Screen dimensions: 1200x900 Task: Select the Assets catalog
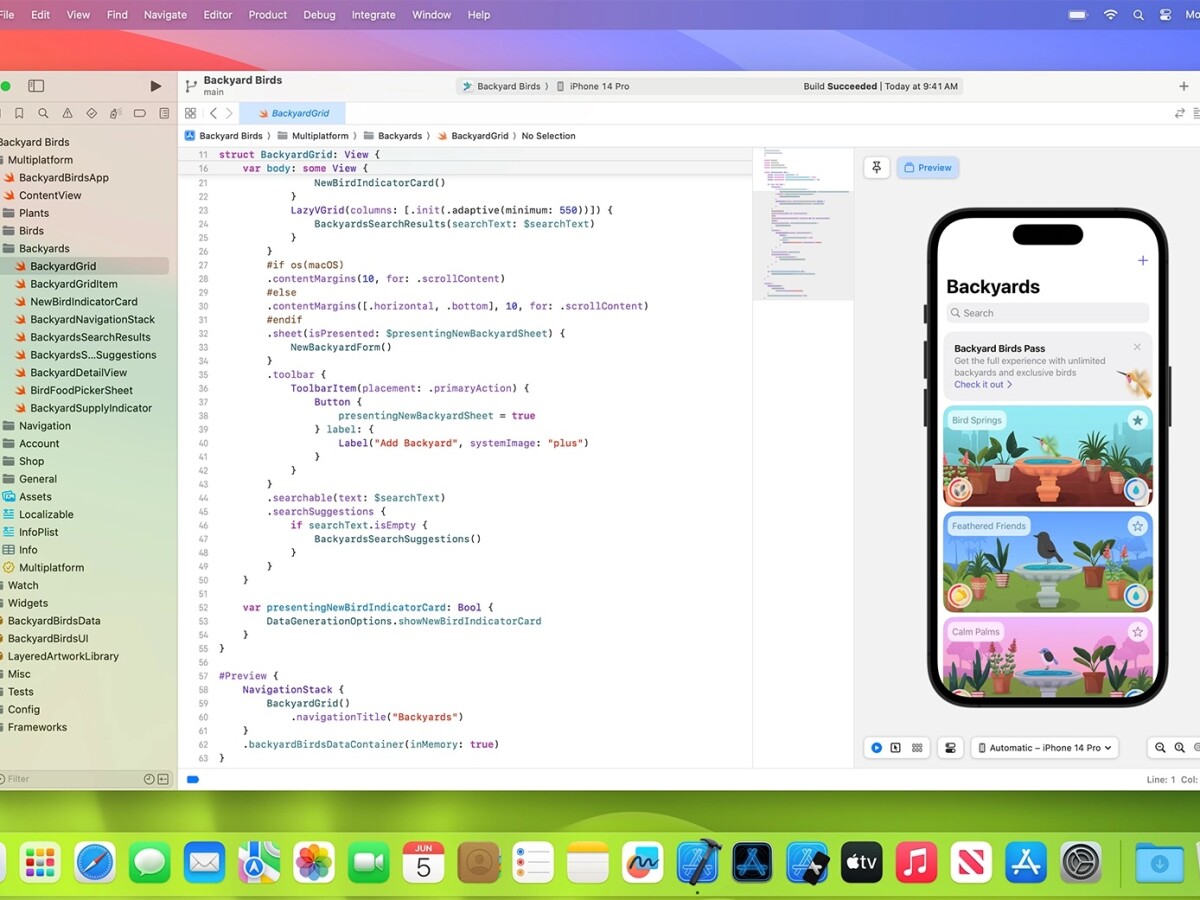[35, 497]
